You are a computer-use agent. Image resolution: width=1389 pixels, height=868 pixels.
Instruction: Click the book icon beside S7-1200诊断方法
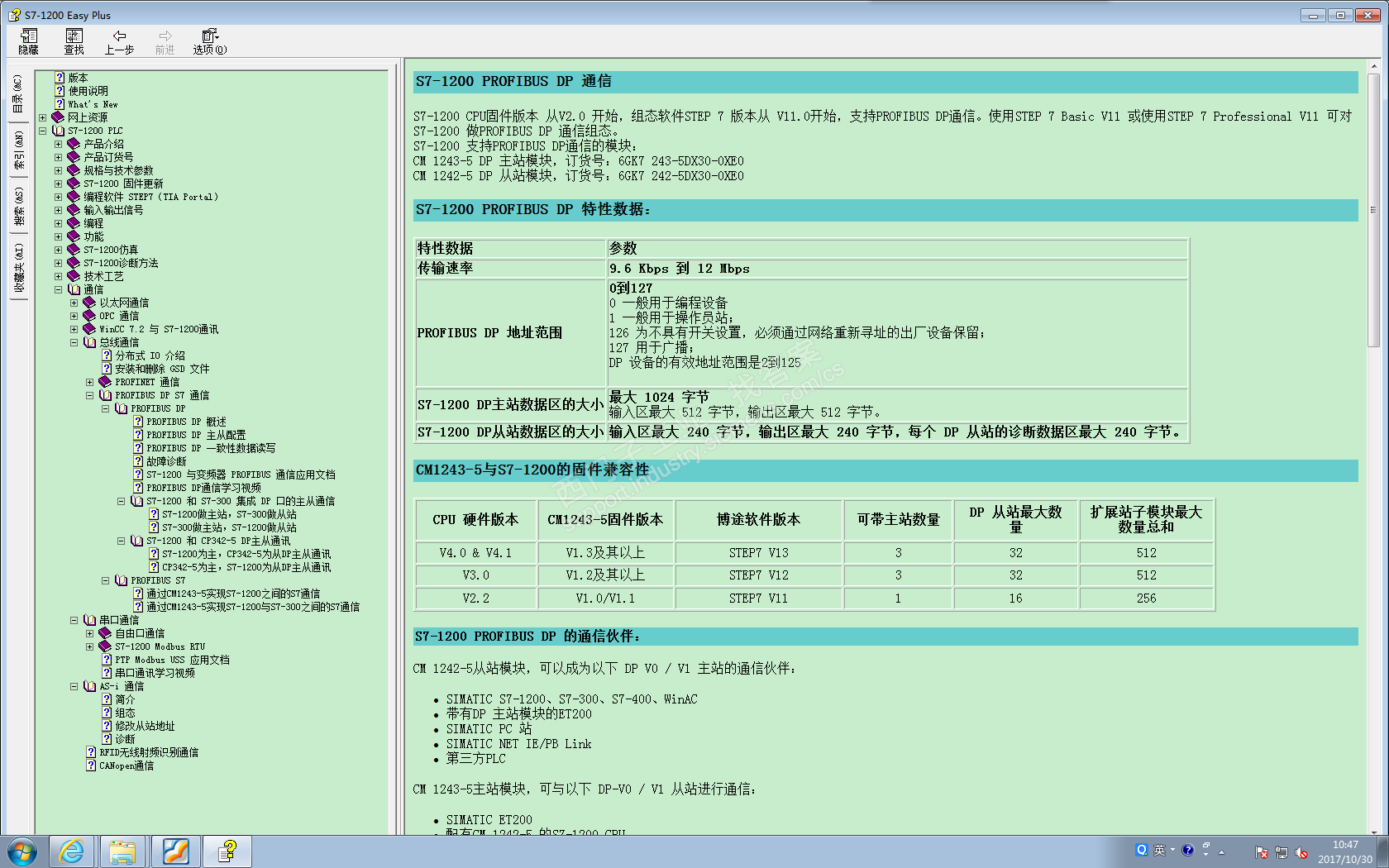pos(74,263)
